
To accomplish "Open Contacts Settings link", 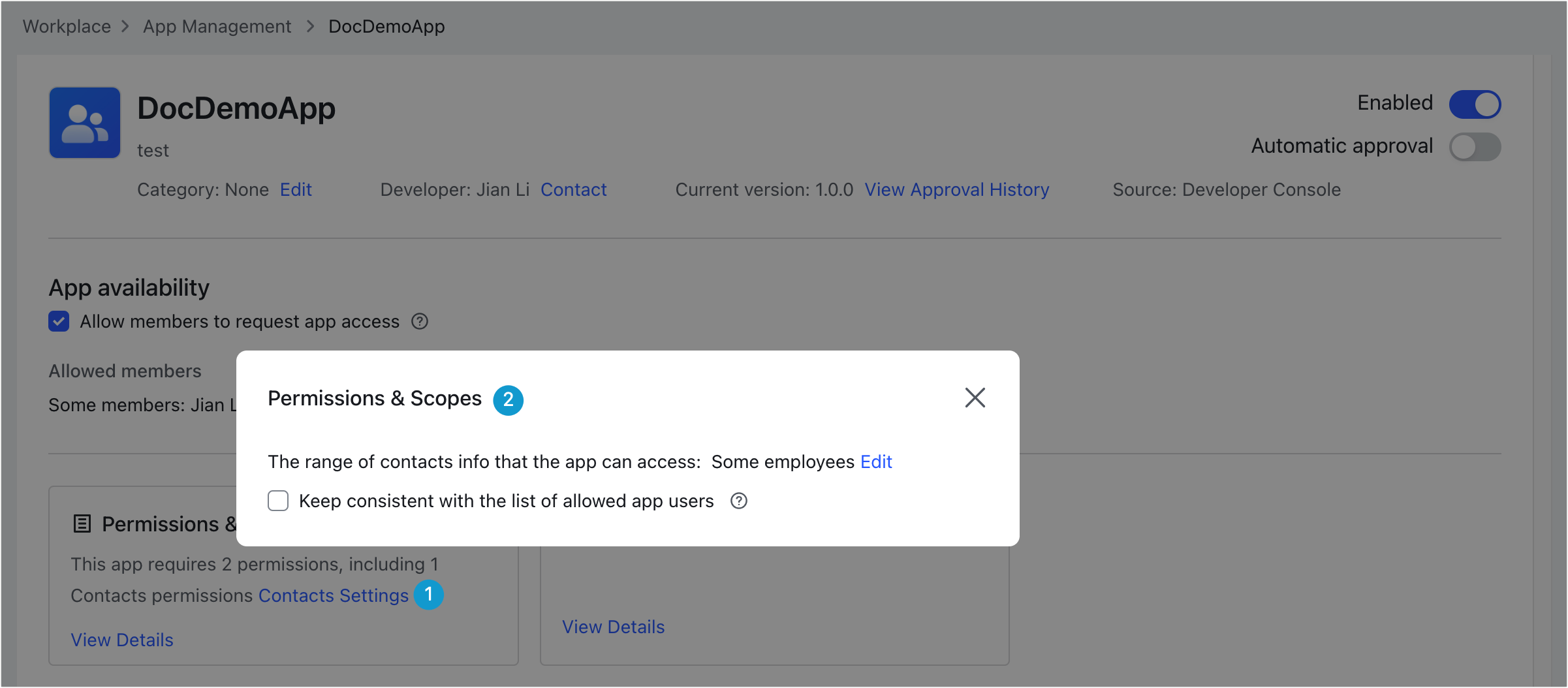I will 333,596.
